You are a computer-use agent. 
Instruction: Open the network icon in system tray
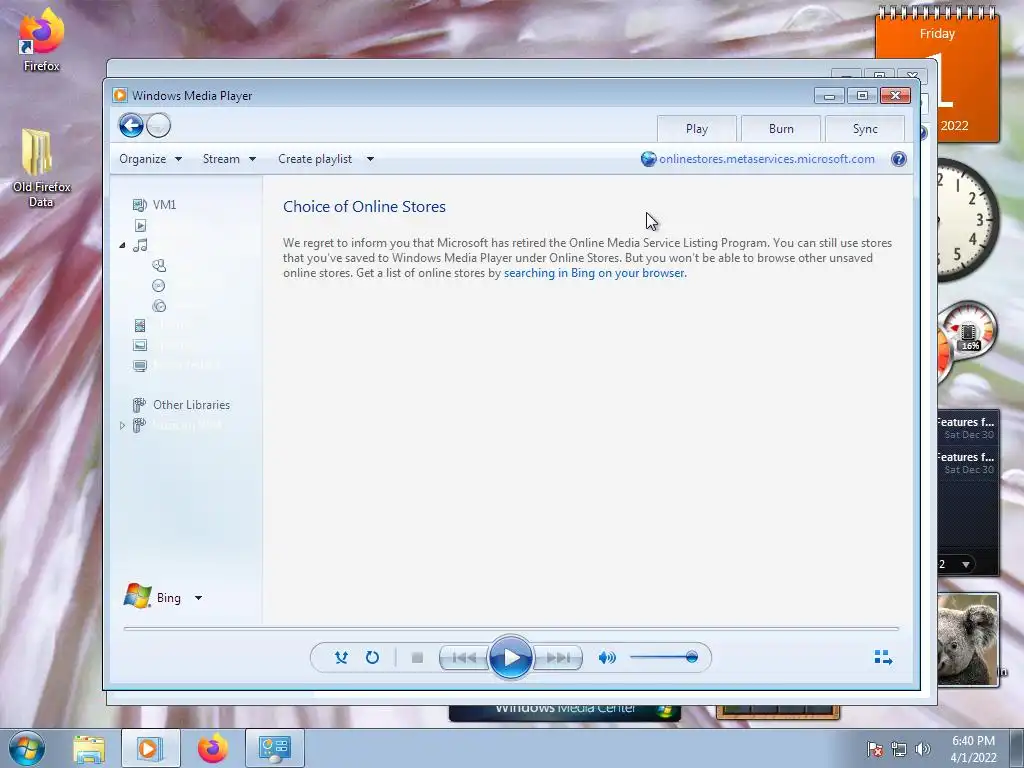click(x=899, y=749)
